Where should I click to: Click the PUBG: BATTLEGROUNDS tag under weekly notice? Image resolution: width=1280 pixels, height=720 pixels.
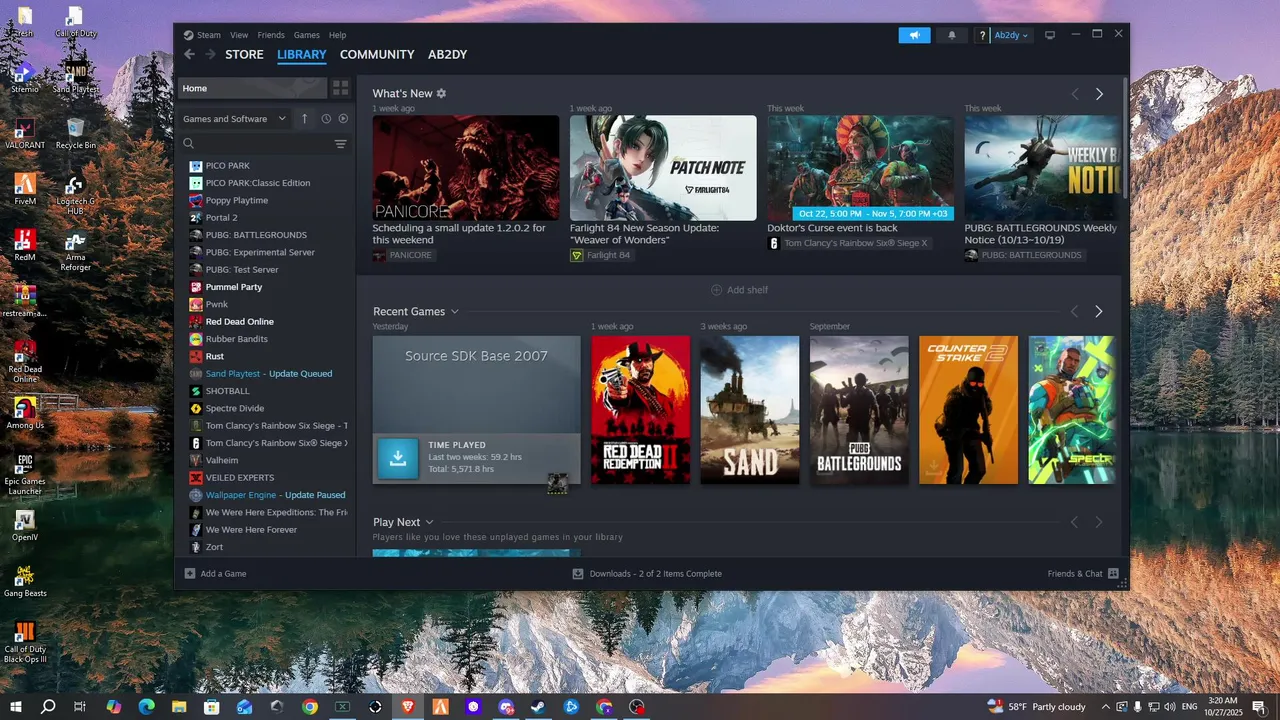point(1024,255)
